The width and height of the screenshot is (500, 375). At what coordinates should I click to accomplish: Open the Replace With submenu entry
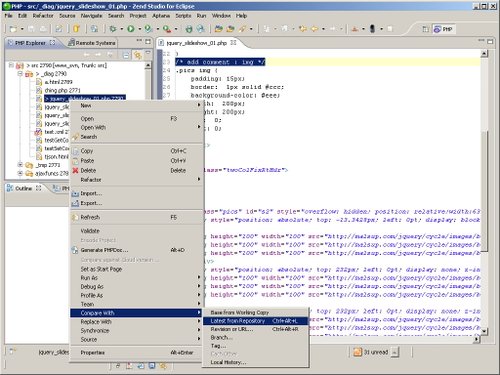[x=137, y=322]
